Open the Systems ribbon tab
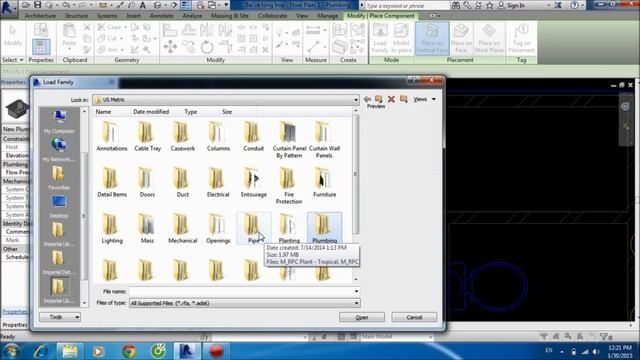 tap(107, 16)
